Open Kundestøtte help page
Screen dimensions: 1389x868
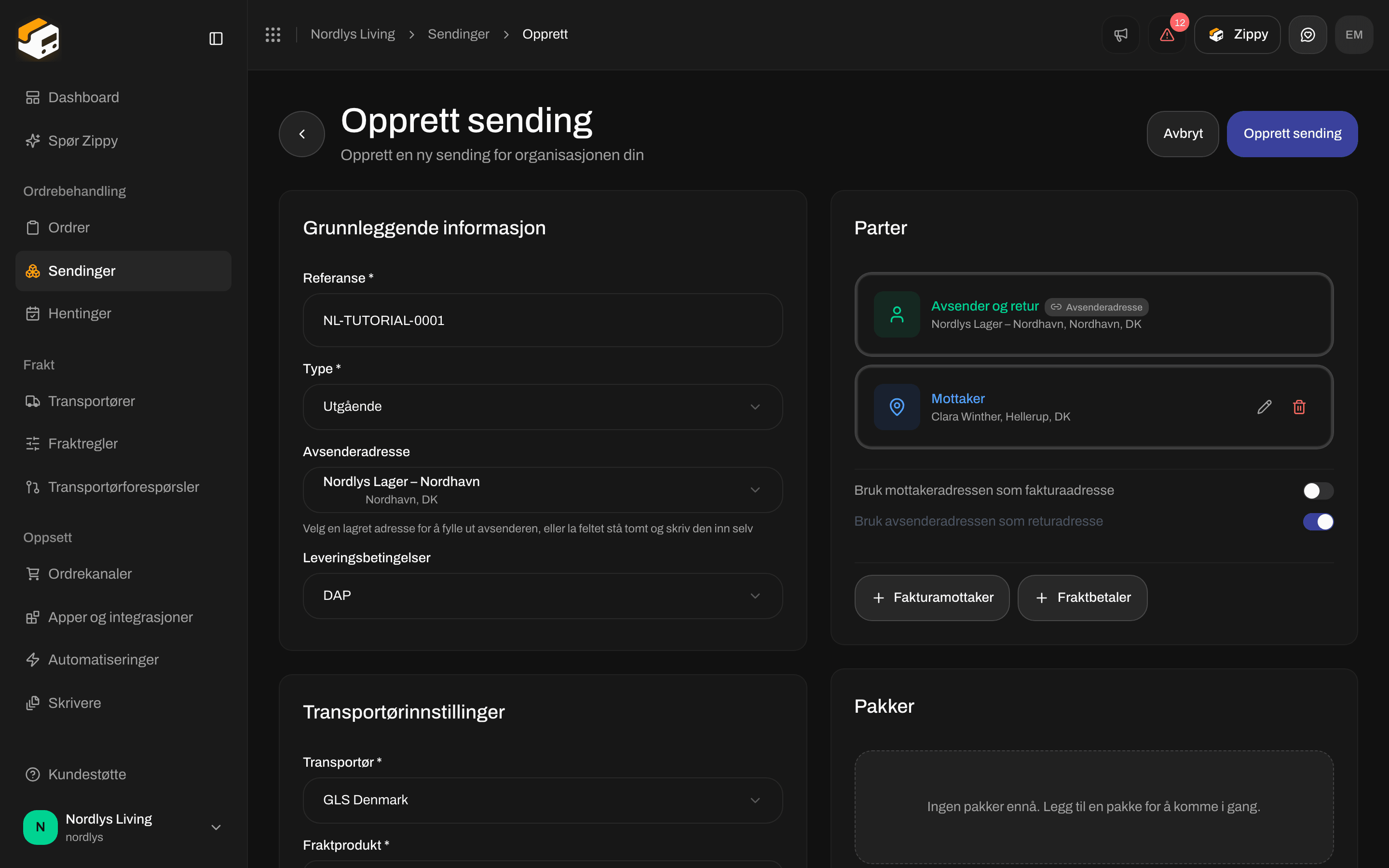[x=123, y=774]
